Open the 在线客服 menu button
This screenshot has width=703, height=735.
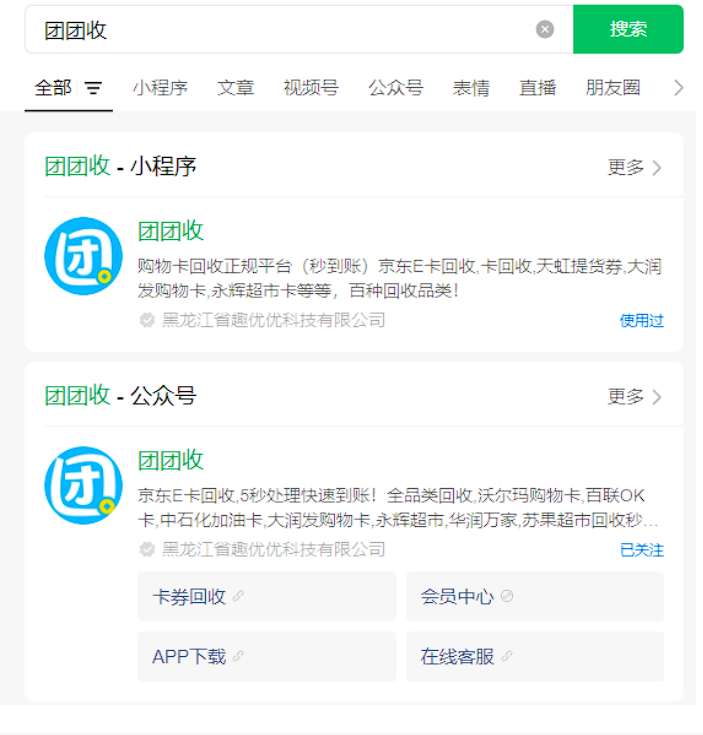535,656
